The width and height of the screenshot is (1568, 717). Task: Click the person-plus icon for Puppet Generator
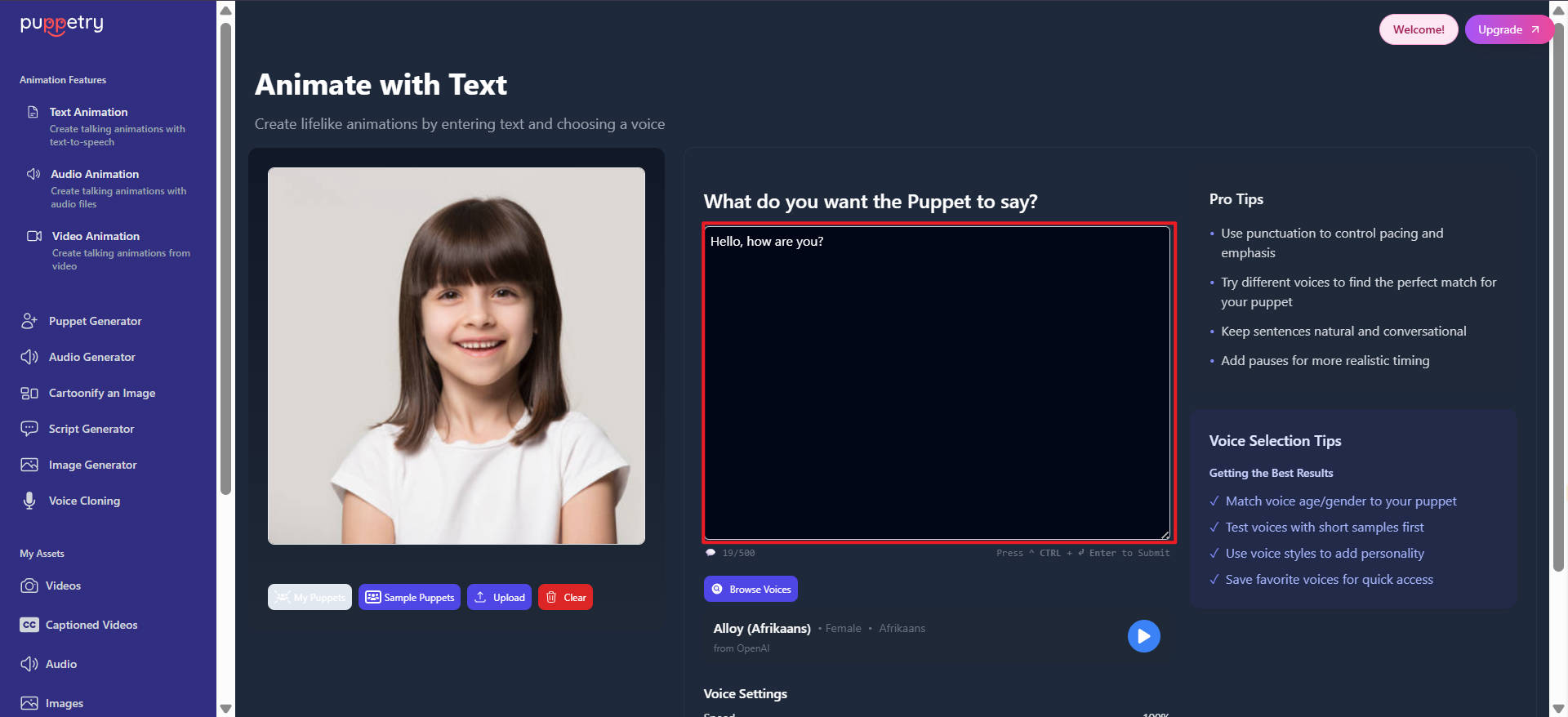coord(29,321)
